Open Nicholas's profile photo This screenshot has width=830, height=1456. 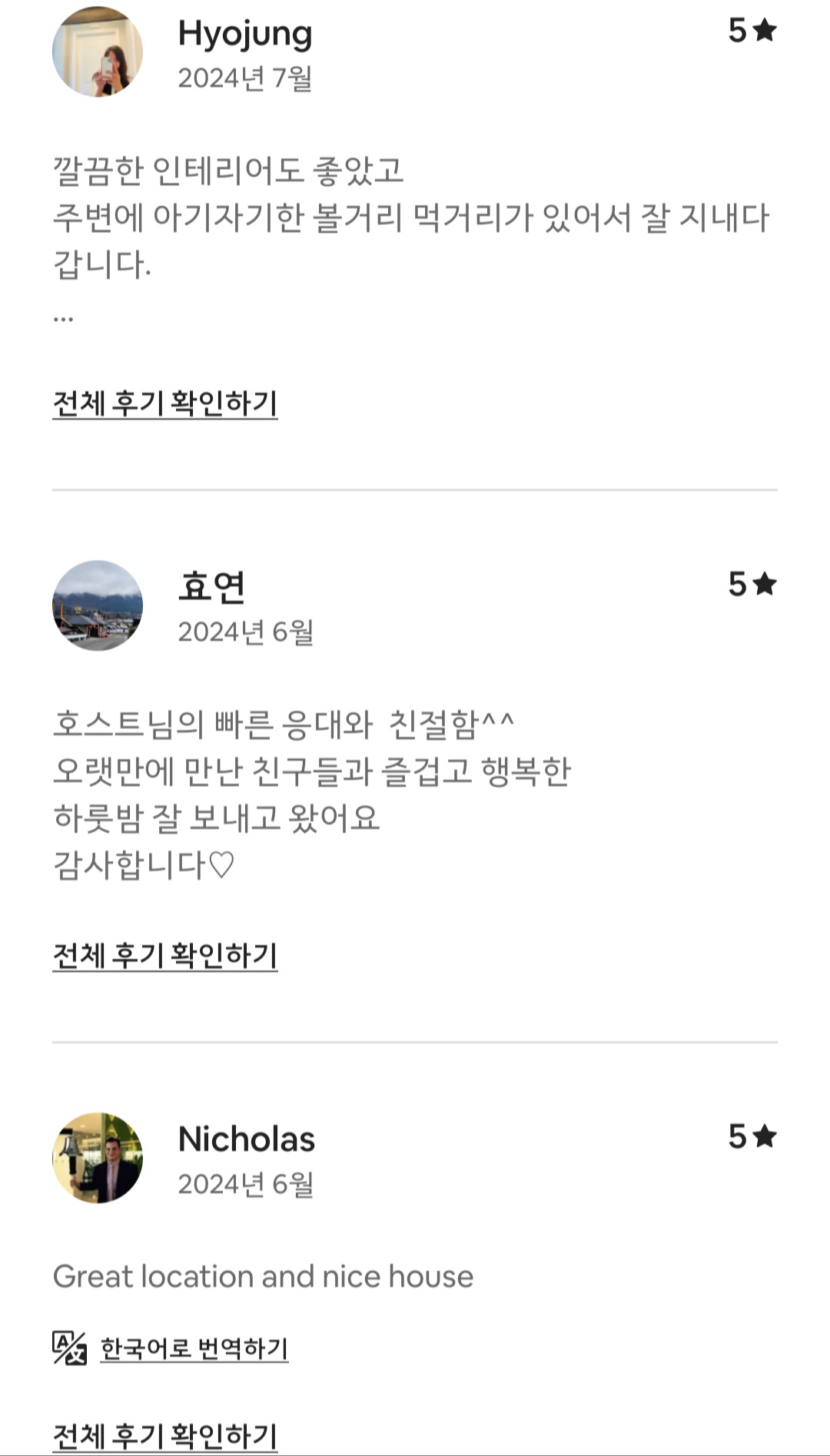pyautogui.click(x=98, y=1158)
